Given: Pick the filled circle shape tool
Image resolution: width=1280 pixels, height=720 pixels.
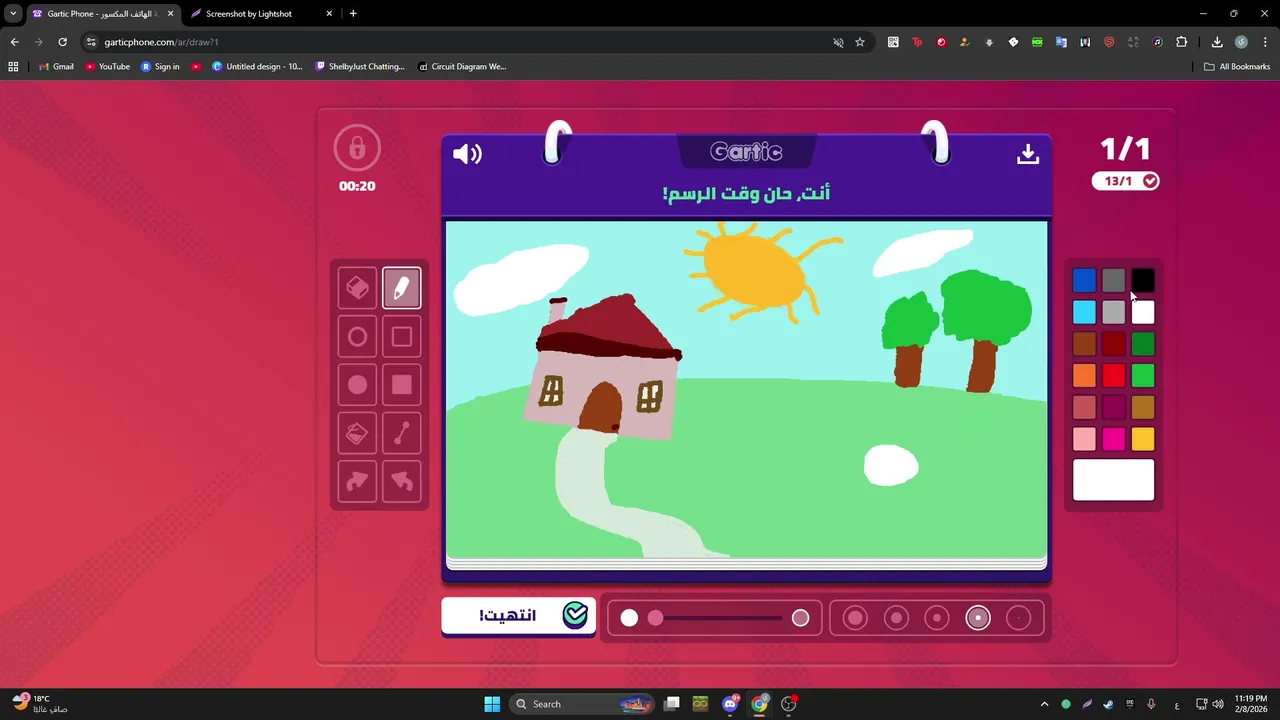Looking at the screenshot, I should [357, 385].
